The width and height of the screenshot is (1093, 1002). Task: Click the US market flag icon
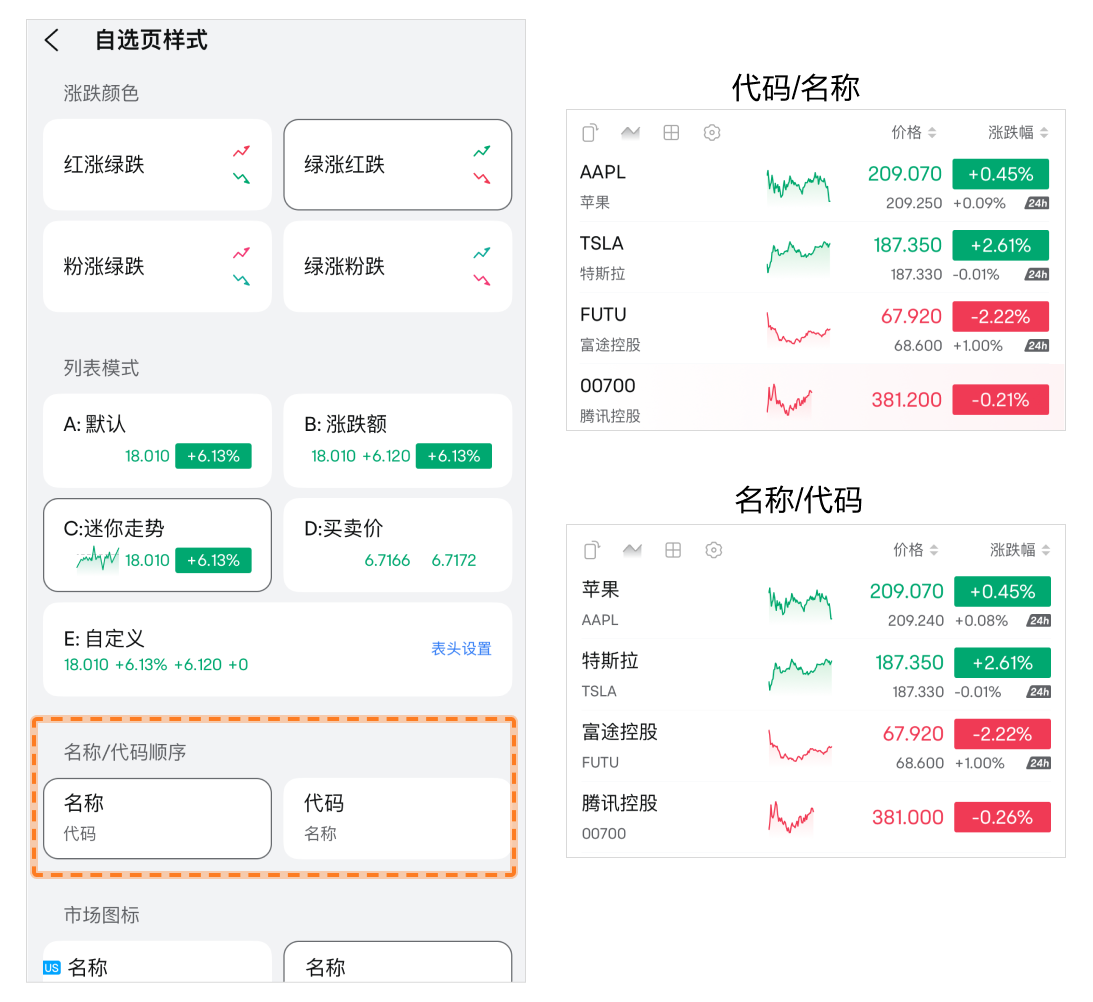[52, 967]
